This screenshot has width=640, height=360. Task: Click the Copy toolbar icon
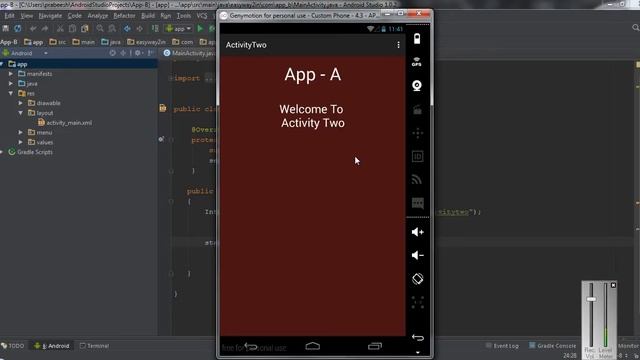(x=72, y=29)
